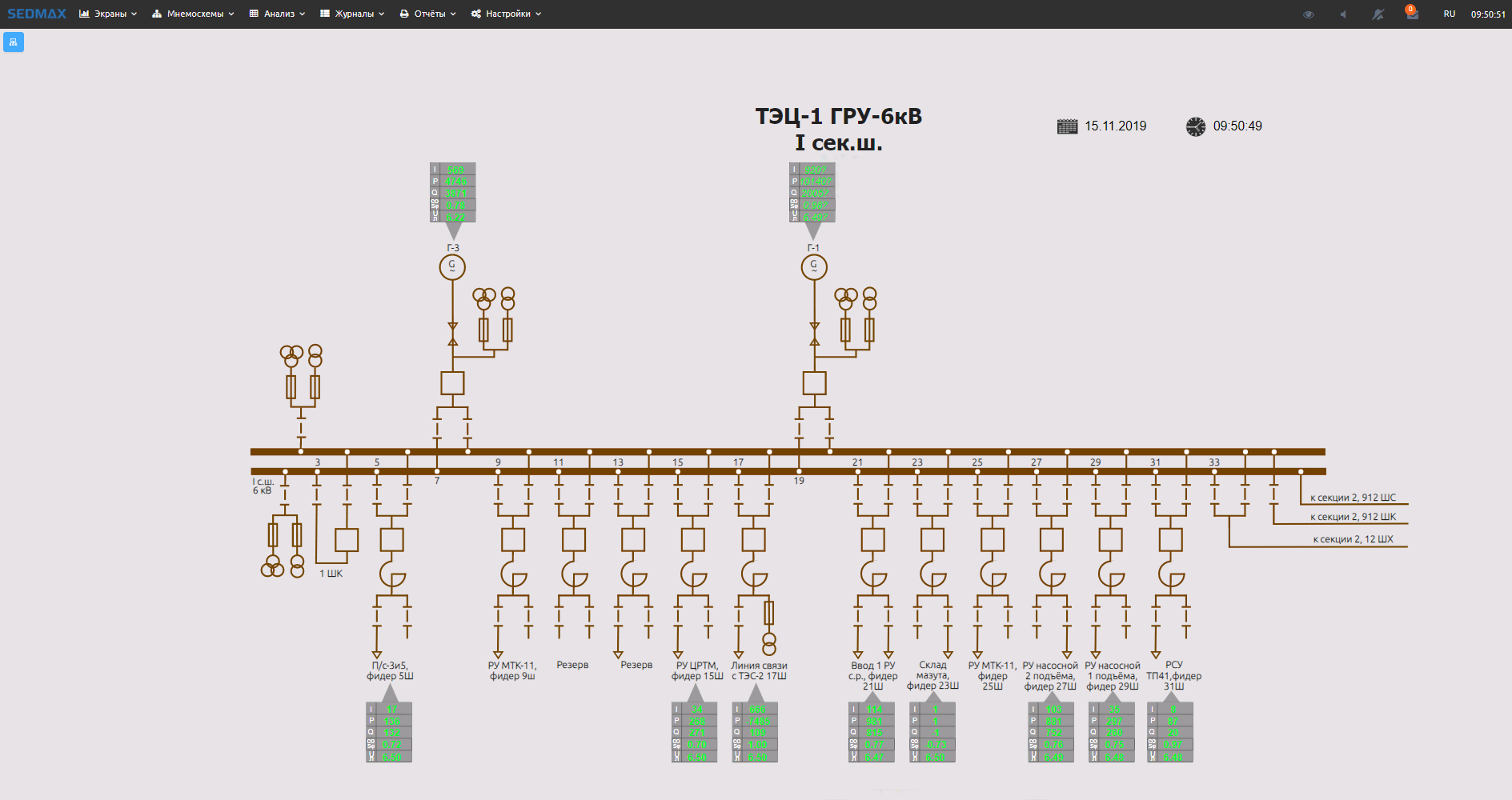Click measurement panel under Линия связи 17Ш
This screenshot has width=1512, height=800.
[755, 732]
